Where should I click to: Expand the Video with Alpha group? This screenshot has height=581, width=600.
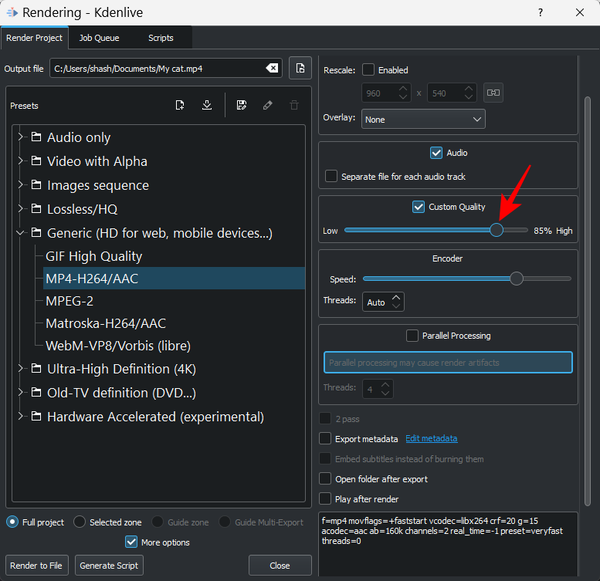click(x=20, y=161)
